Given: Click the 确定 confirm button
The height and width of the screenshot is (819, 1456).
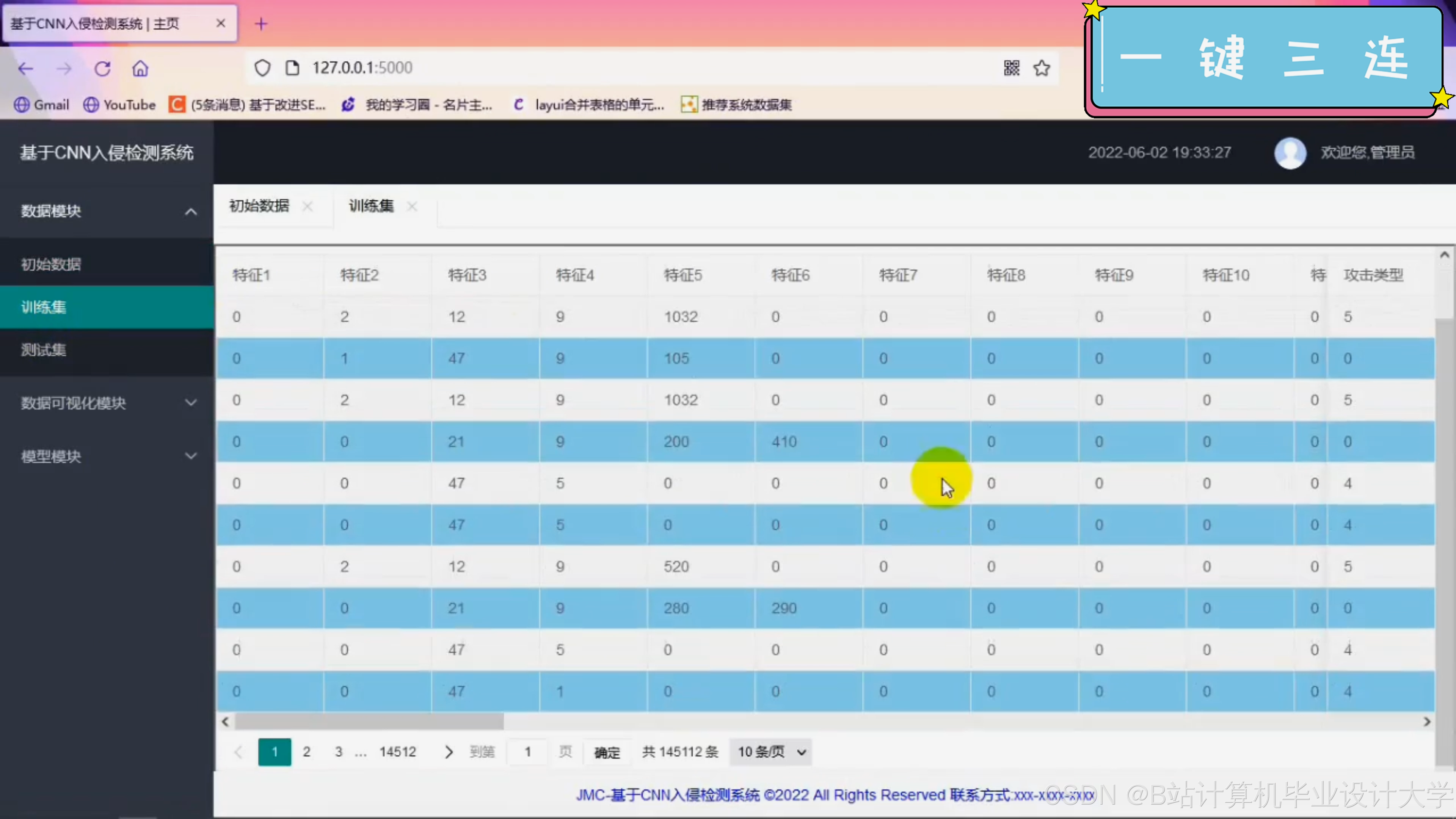Looking at the screenshot, I should [606, 752].
